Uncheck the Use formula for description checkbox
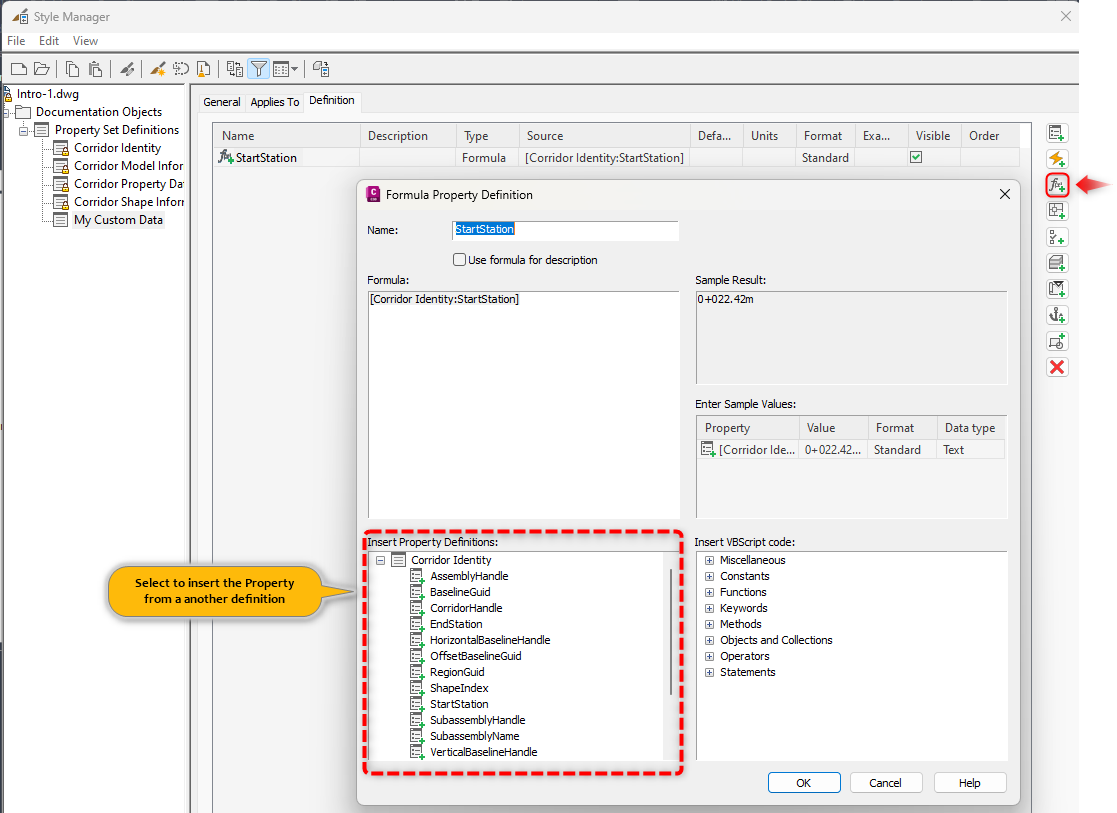The width and height of the screenshot is (1117, 813). (459, 260)
